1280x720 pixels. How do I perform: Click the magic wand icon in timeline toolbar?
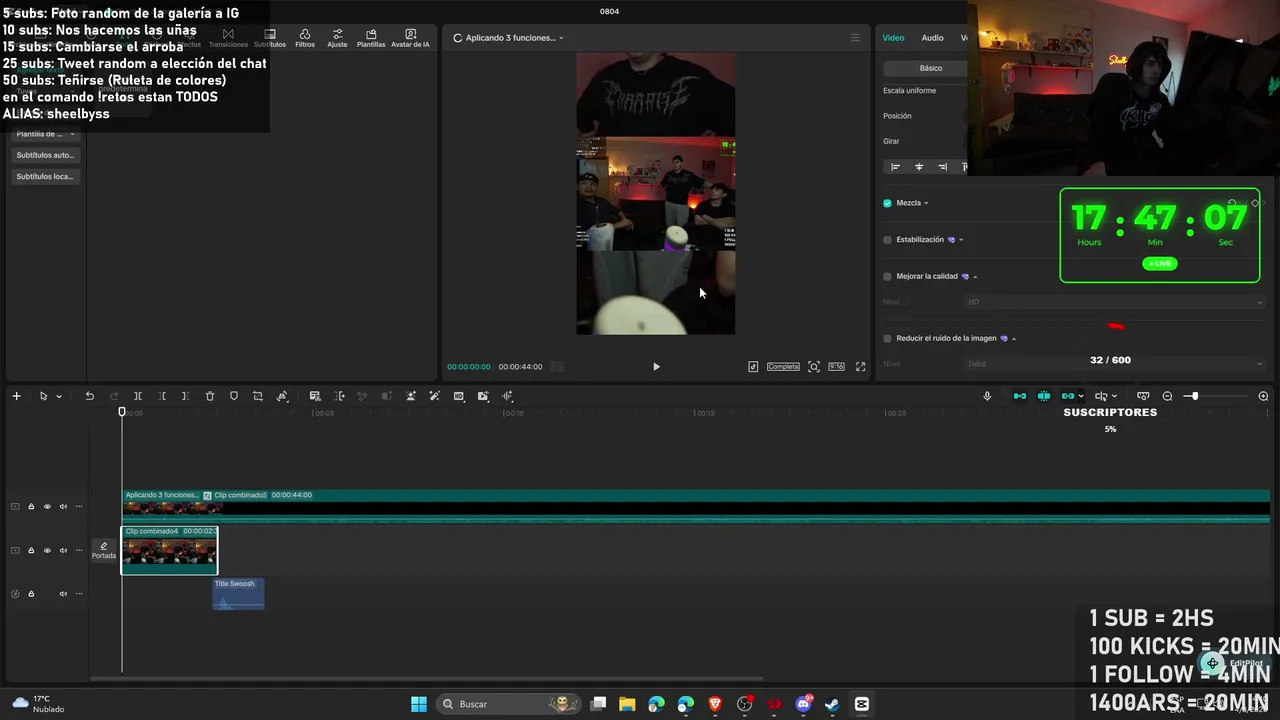(x=434, y=396)
